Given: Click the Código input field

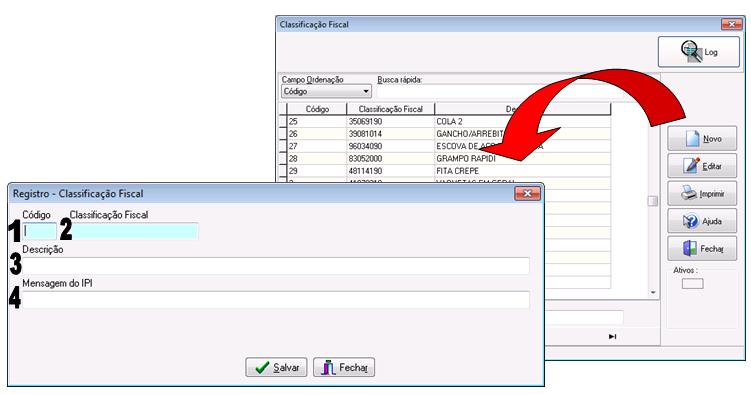Looking at the screenshot, I should tap(39, 231).
